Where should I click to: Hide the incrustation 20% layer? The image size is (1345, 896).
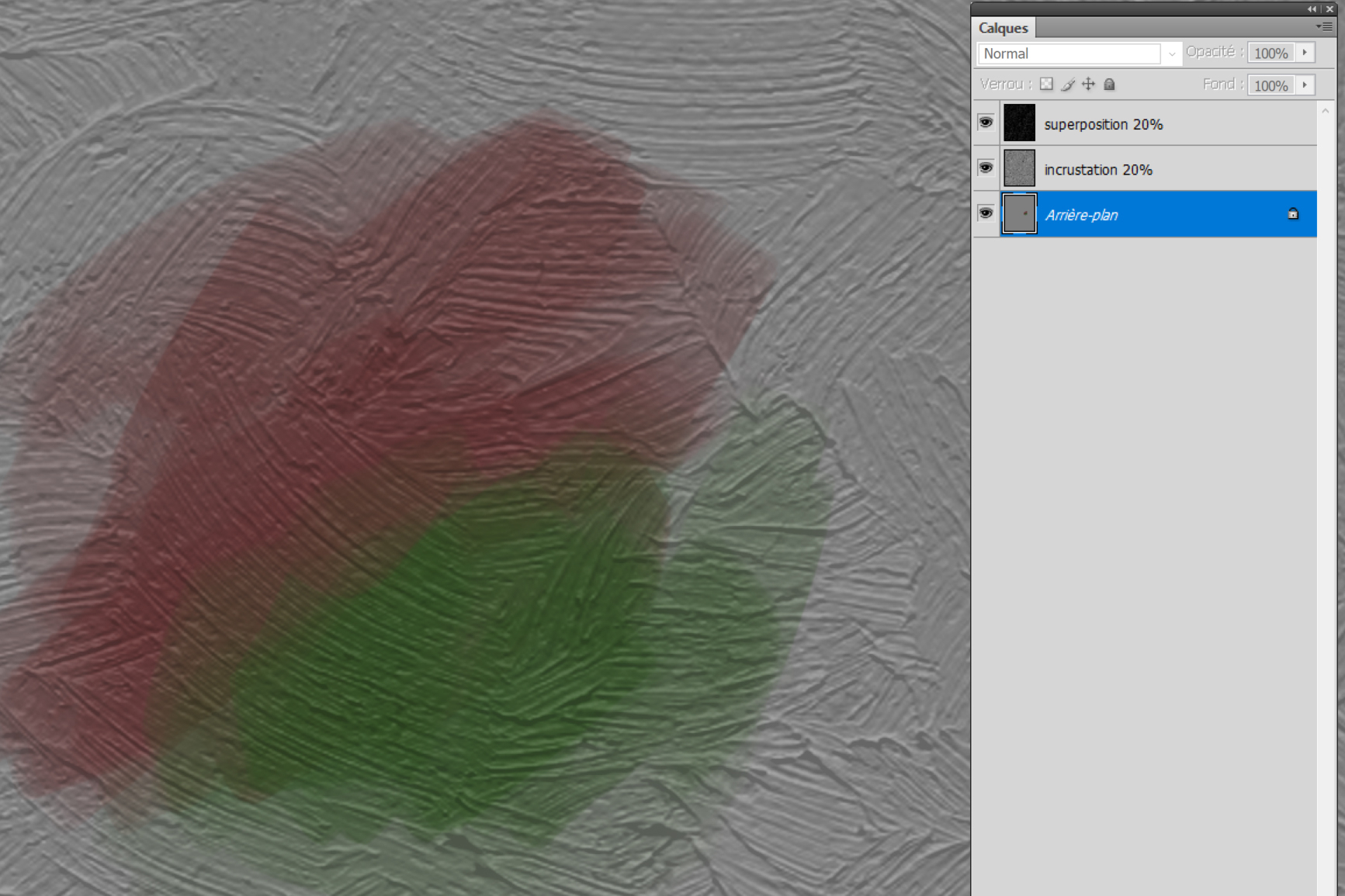[986, 168]
